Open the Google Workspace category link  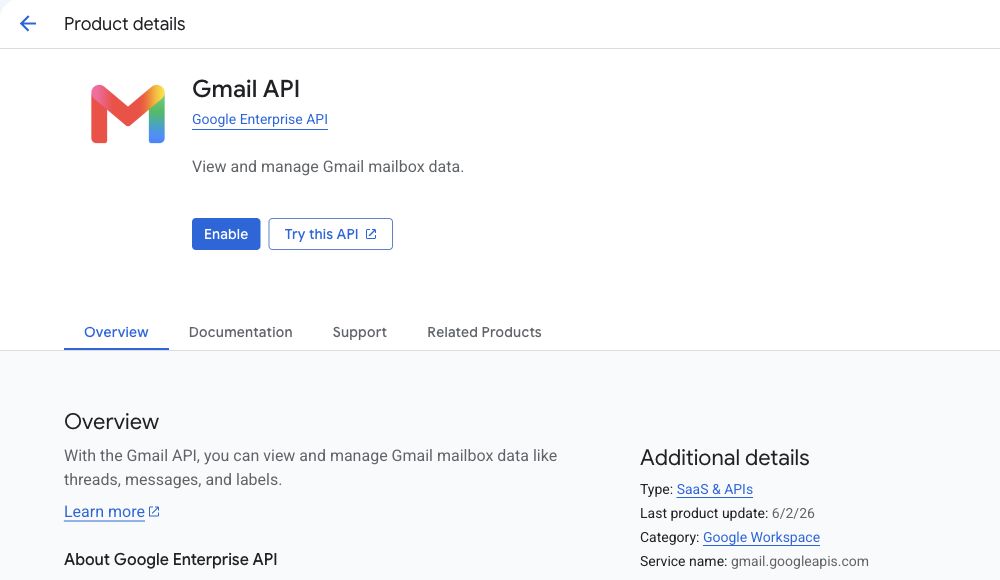[x=761, y=537]
